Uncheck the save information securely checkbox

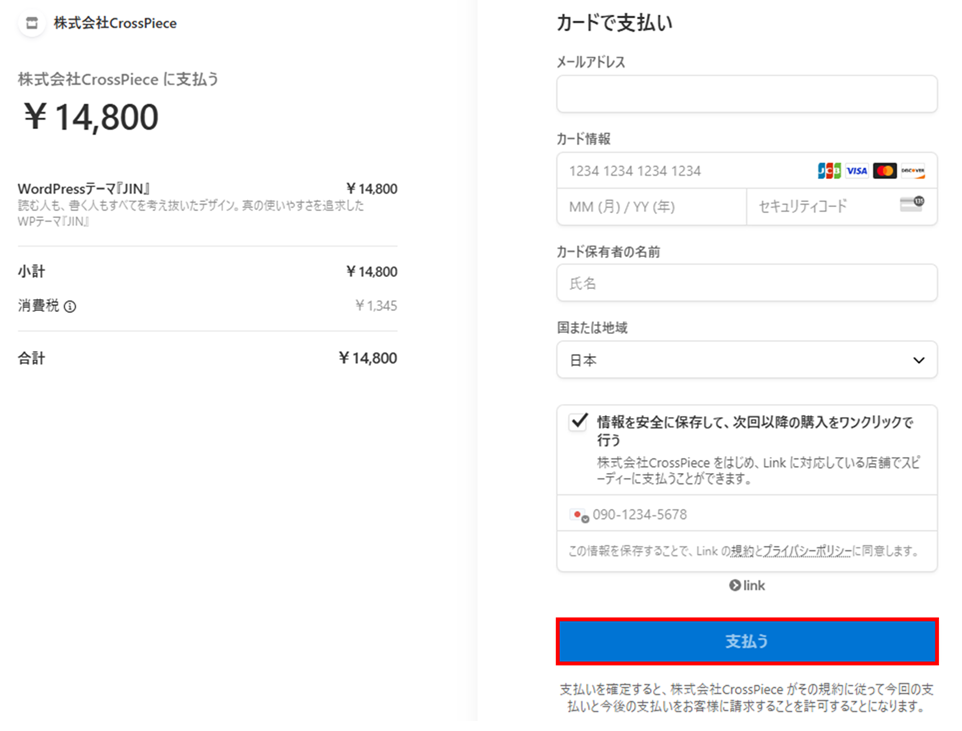(x=578, y=422)
